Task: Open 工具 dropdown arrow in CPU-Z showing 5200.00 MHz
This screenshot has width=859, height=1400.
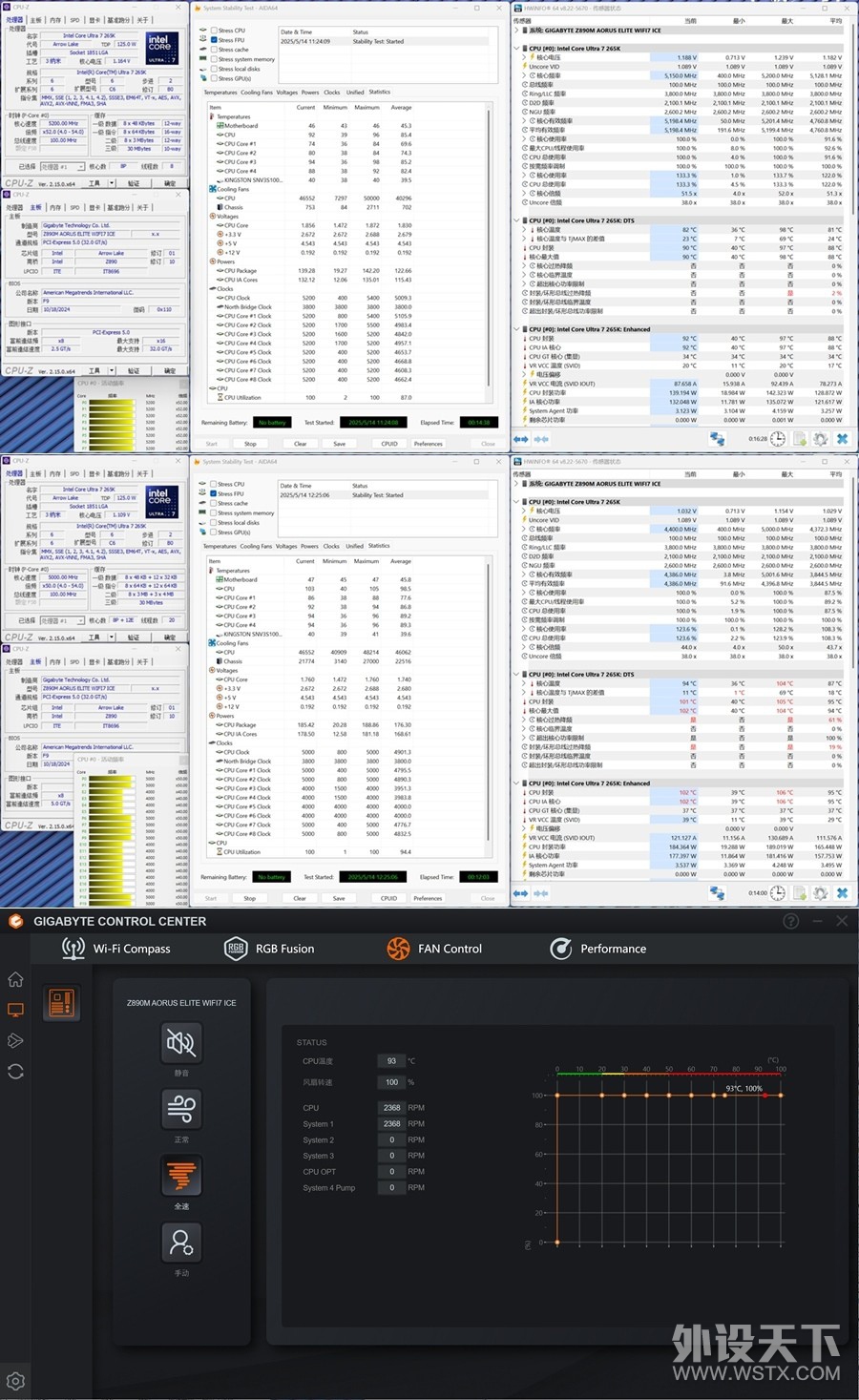Action: [x=111, y=183]
